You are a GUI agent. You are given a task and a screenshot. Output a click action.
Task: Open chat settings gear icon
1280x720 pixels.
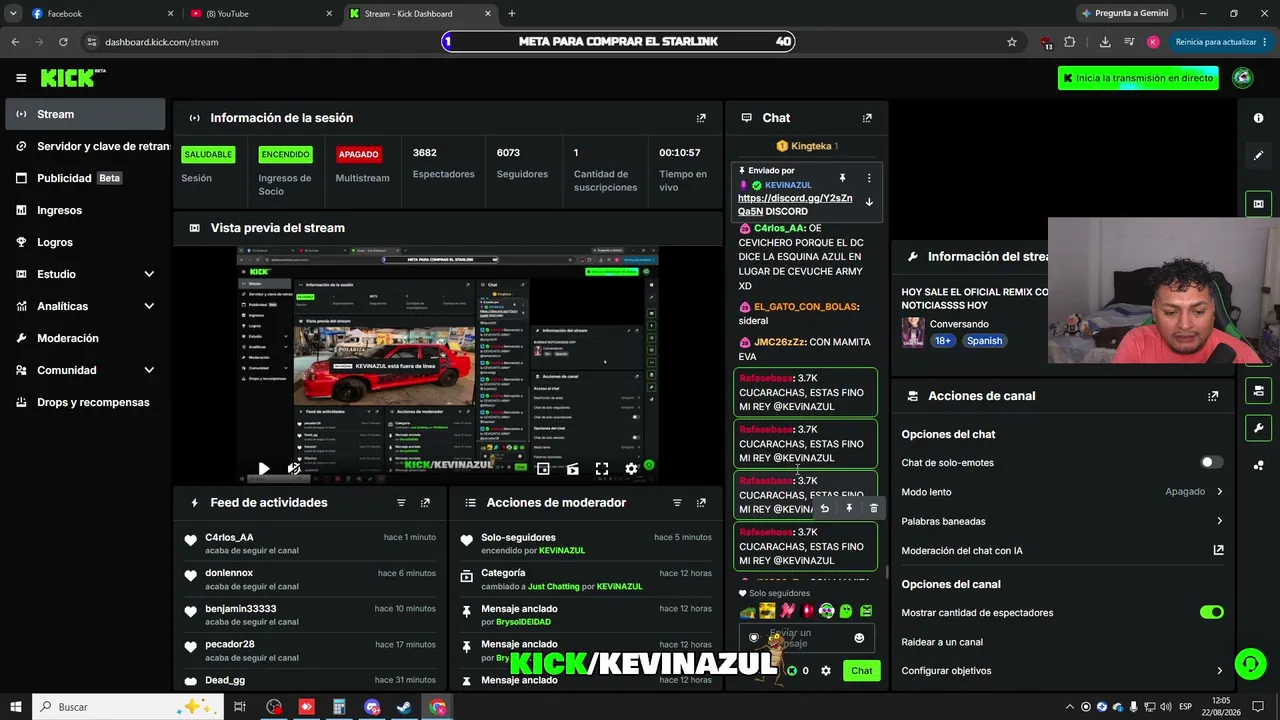(826, 671)
